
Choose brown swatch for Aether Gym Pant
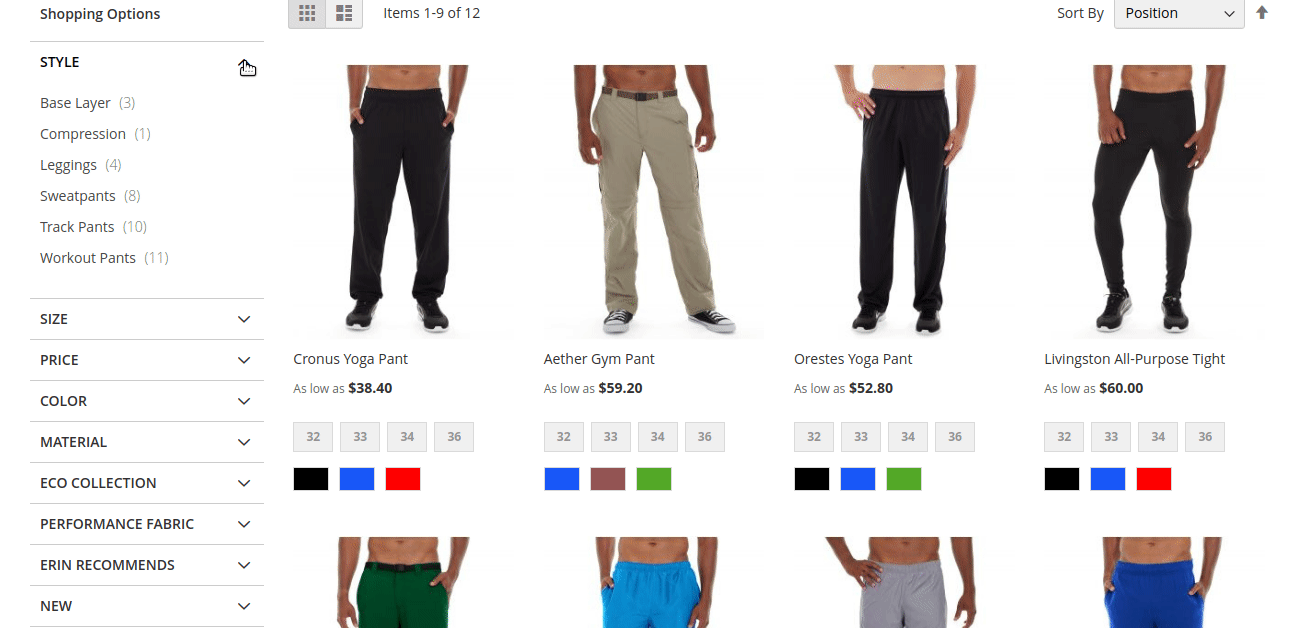608,479
